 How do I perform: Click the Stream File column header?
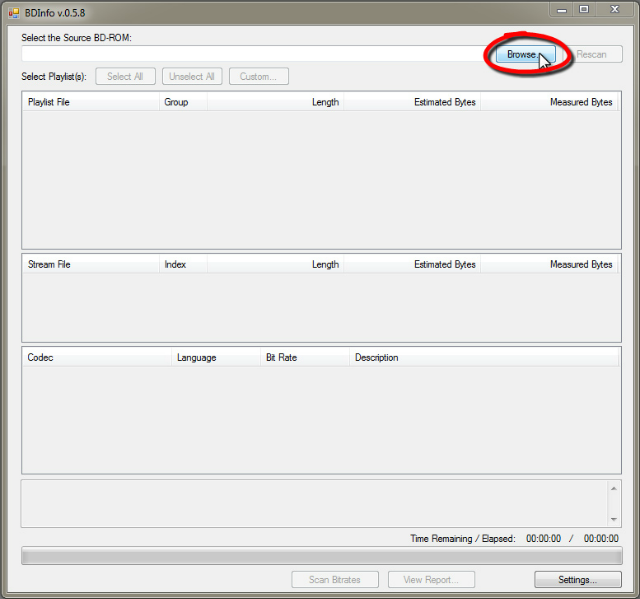[x=91, y=264]
